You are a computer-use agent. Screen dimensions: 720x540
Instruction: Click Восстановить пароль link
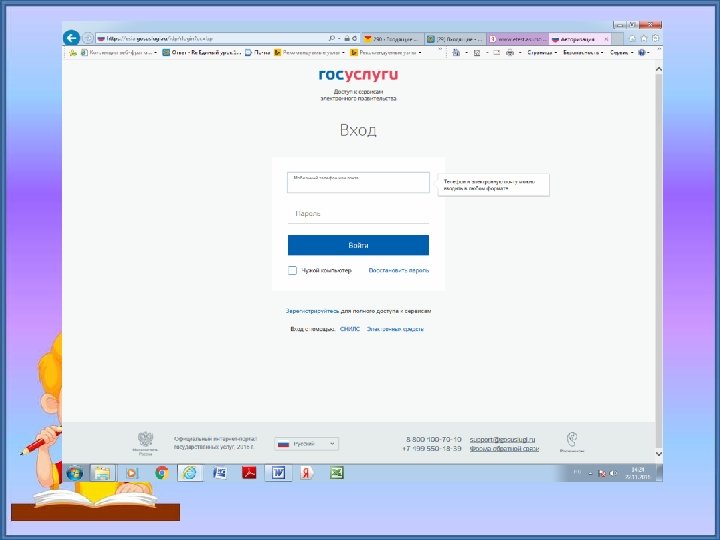coord(399,270)
